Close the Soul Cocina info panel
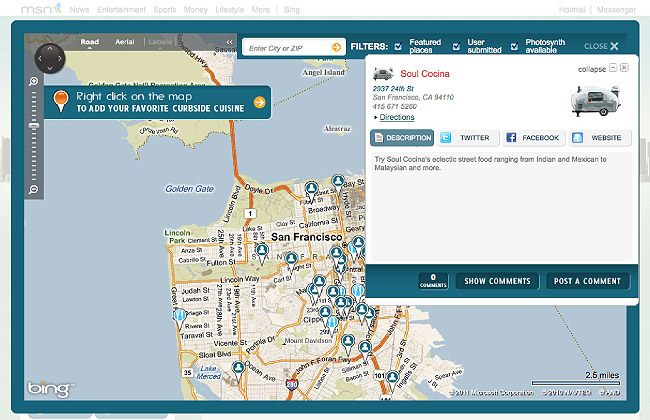This screenshot has width=650, height=420. pyautogui.click(x=624, y=68)
